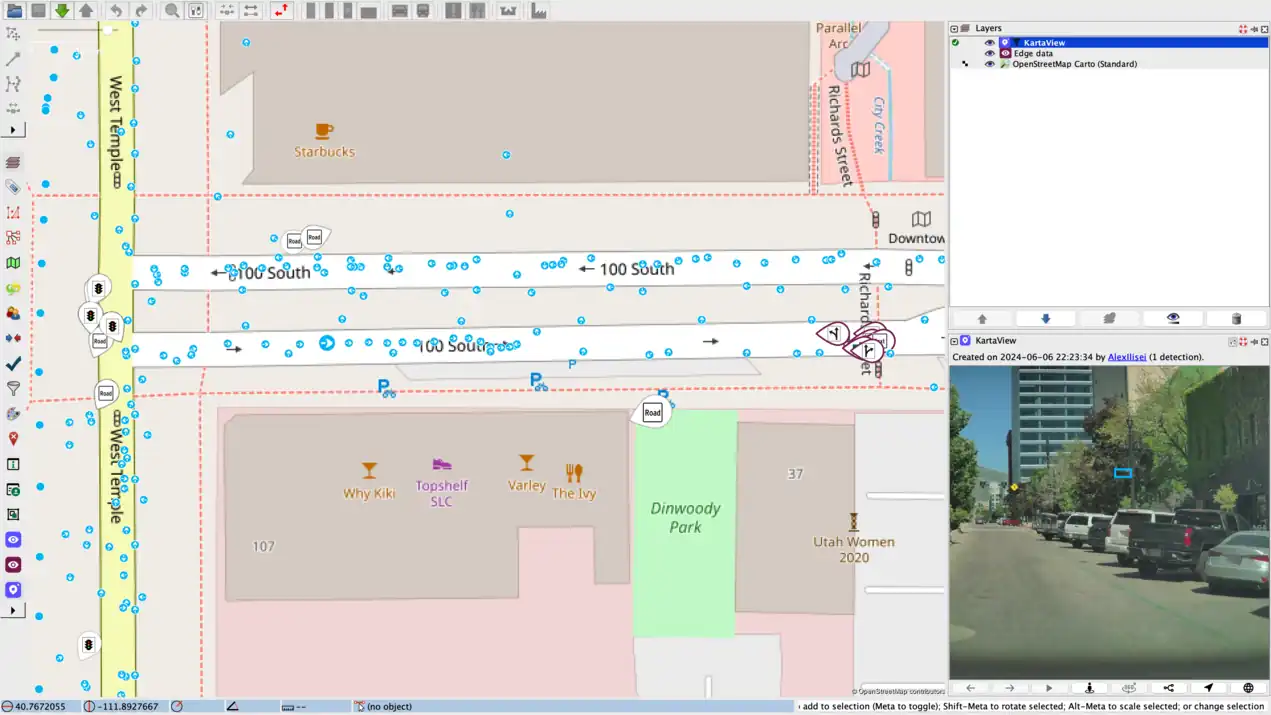The width and height of the screenshot is (1271, 715).
Task: Click the play button under the street photo
Action: [x=1049, y=688]
